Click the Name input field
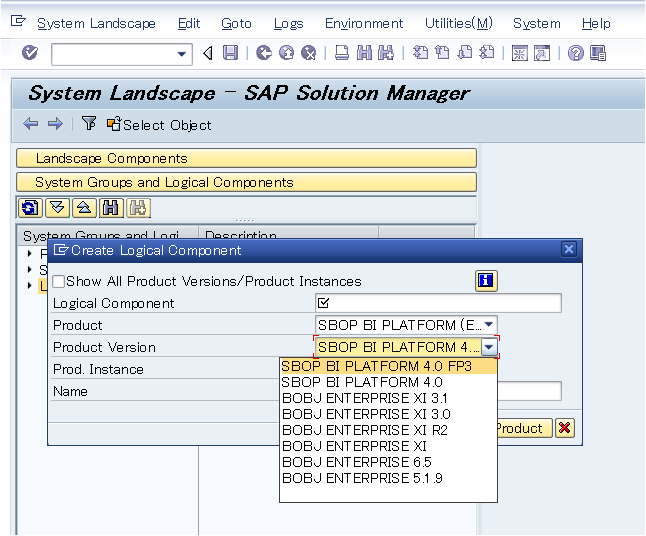Viewport: 646px width, 536px height. pyautogui.click(x=529, y=391)
